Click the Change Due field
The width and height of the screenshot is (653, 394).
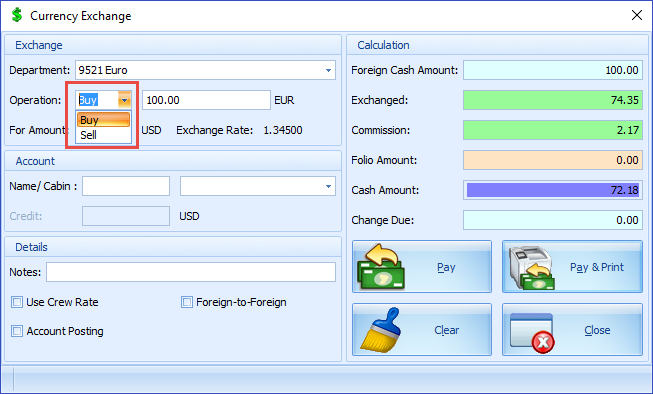click(553, 220)
